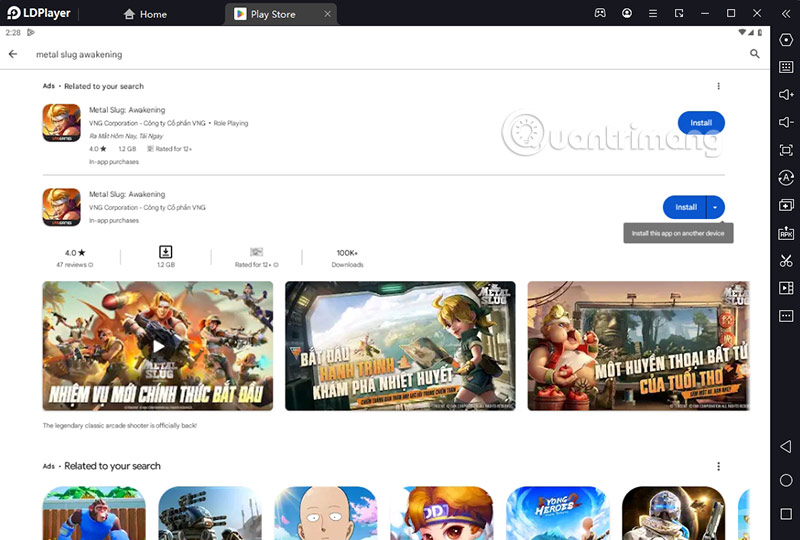
Task: Click the 4.0 star 47 reviews rating
Action: pos(75,258)
